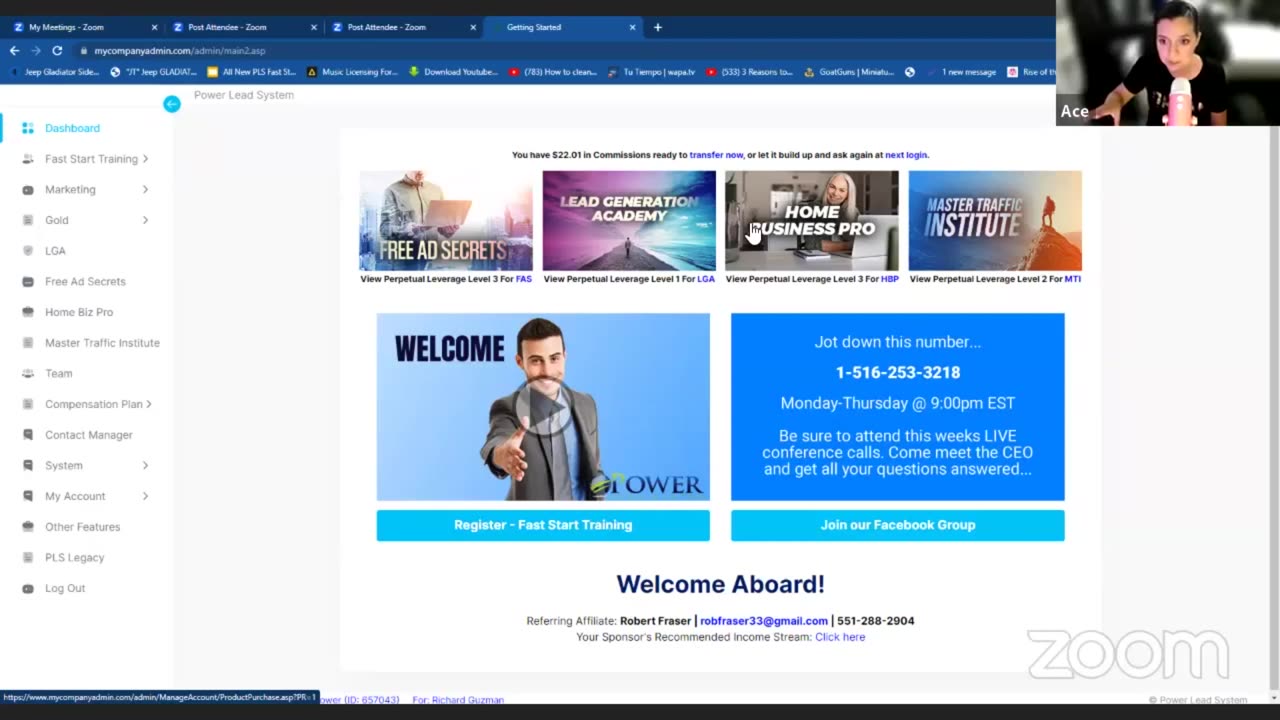Open the Jeep Gladiator Side bookmark
Image resolution: width=1280 pixels, height=720 pixels.
click(x=55, y=72)
